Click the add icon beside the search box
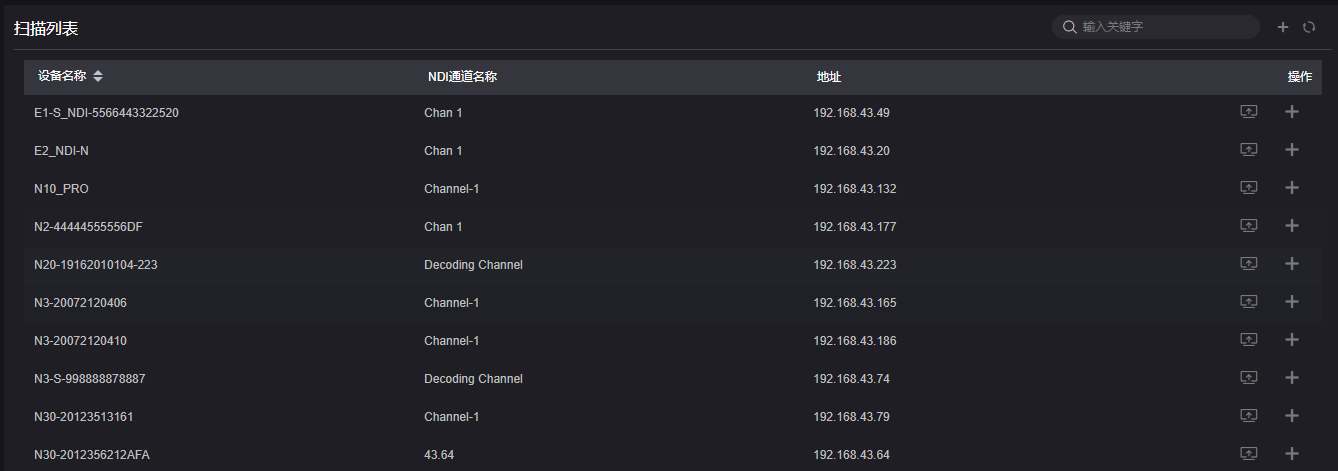 tap(1283, 27)
